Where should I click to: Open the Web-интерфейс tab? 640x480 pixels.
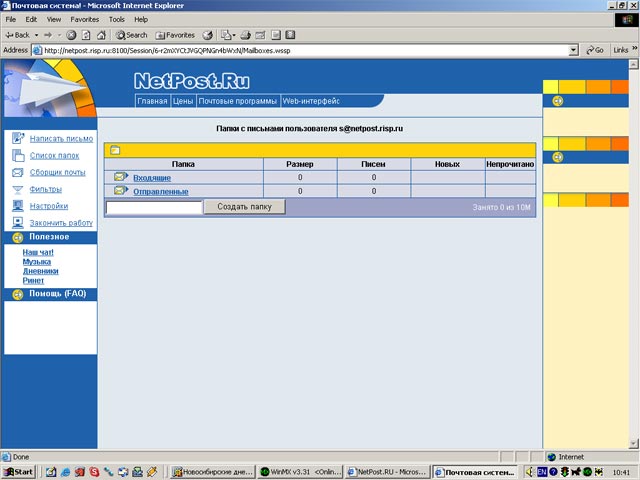(311, 101)
